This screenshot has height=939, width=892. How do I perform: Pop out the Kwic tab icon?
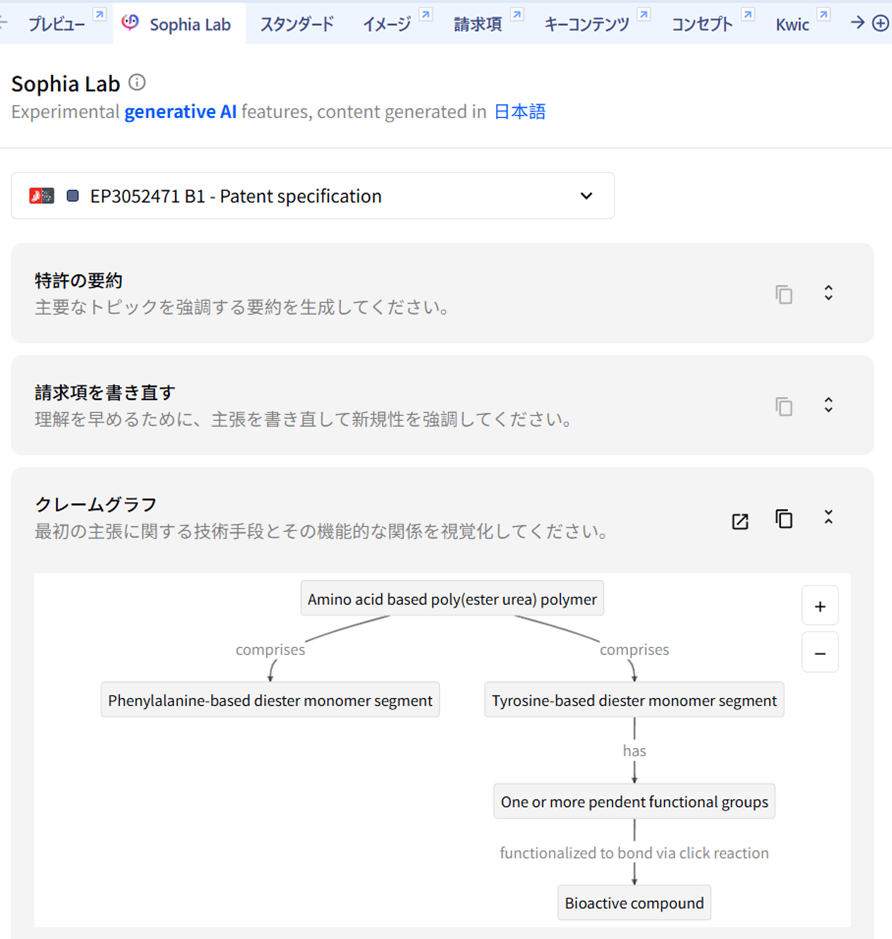[824, 14]
